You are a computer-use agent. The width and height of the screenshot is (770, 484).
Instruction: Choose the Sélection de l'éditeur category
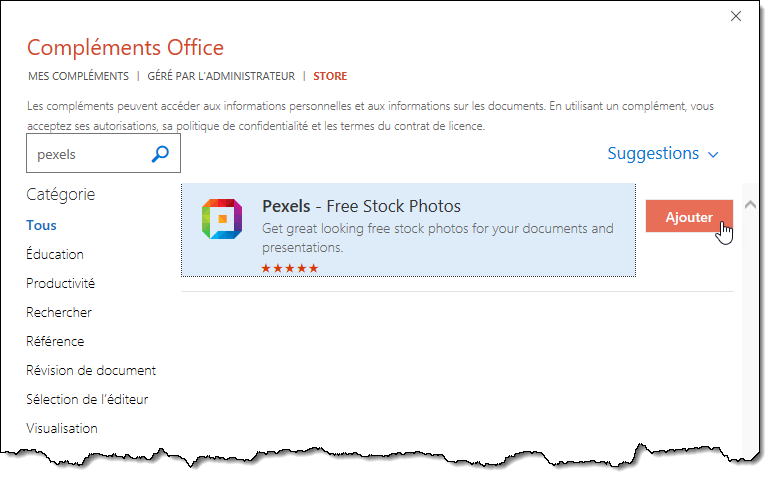pyautogui.click(x=87, y=399)
